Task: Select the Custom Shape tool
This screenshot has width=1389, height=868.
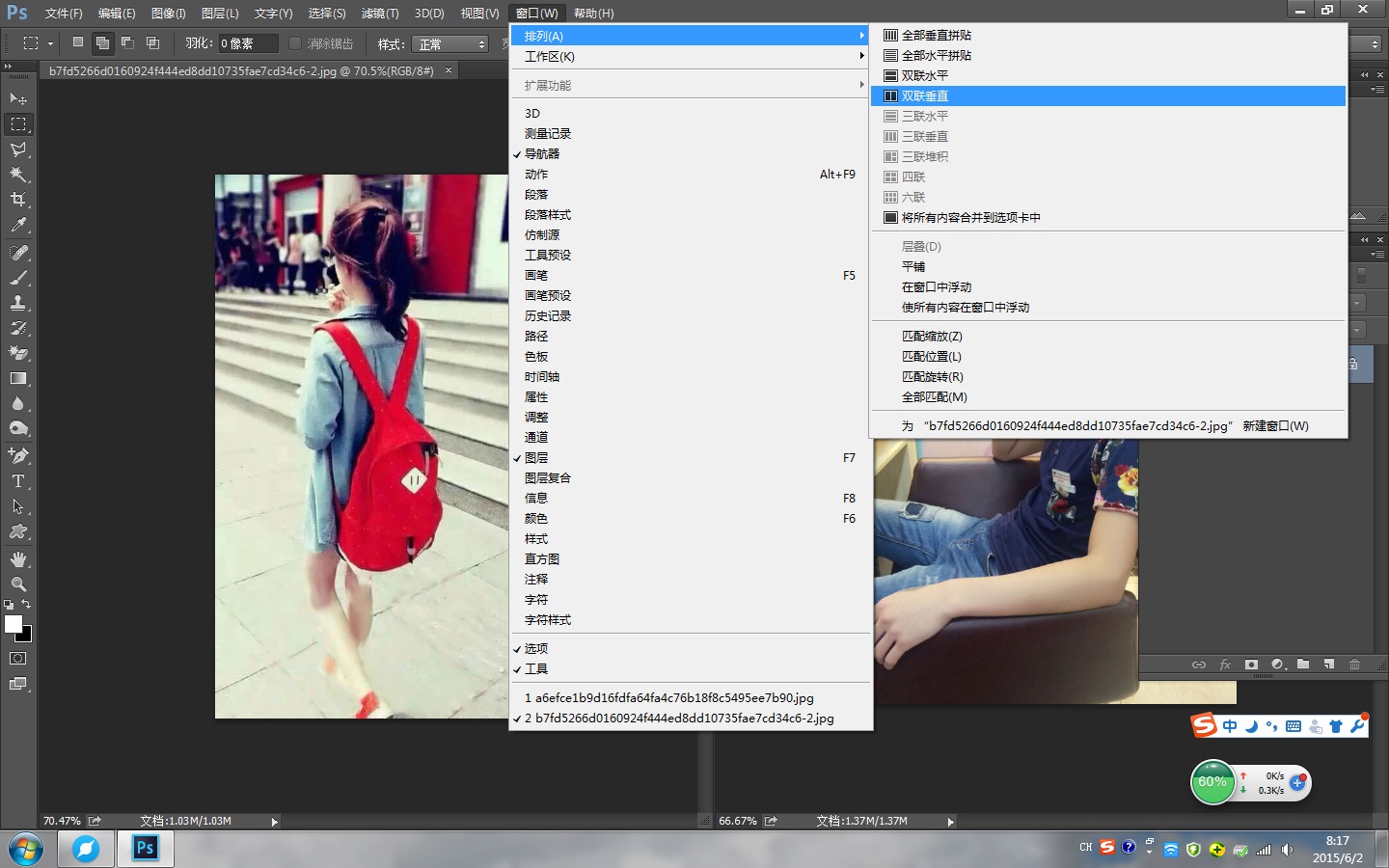Action: point(18,531)
